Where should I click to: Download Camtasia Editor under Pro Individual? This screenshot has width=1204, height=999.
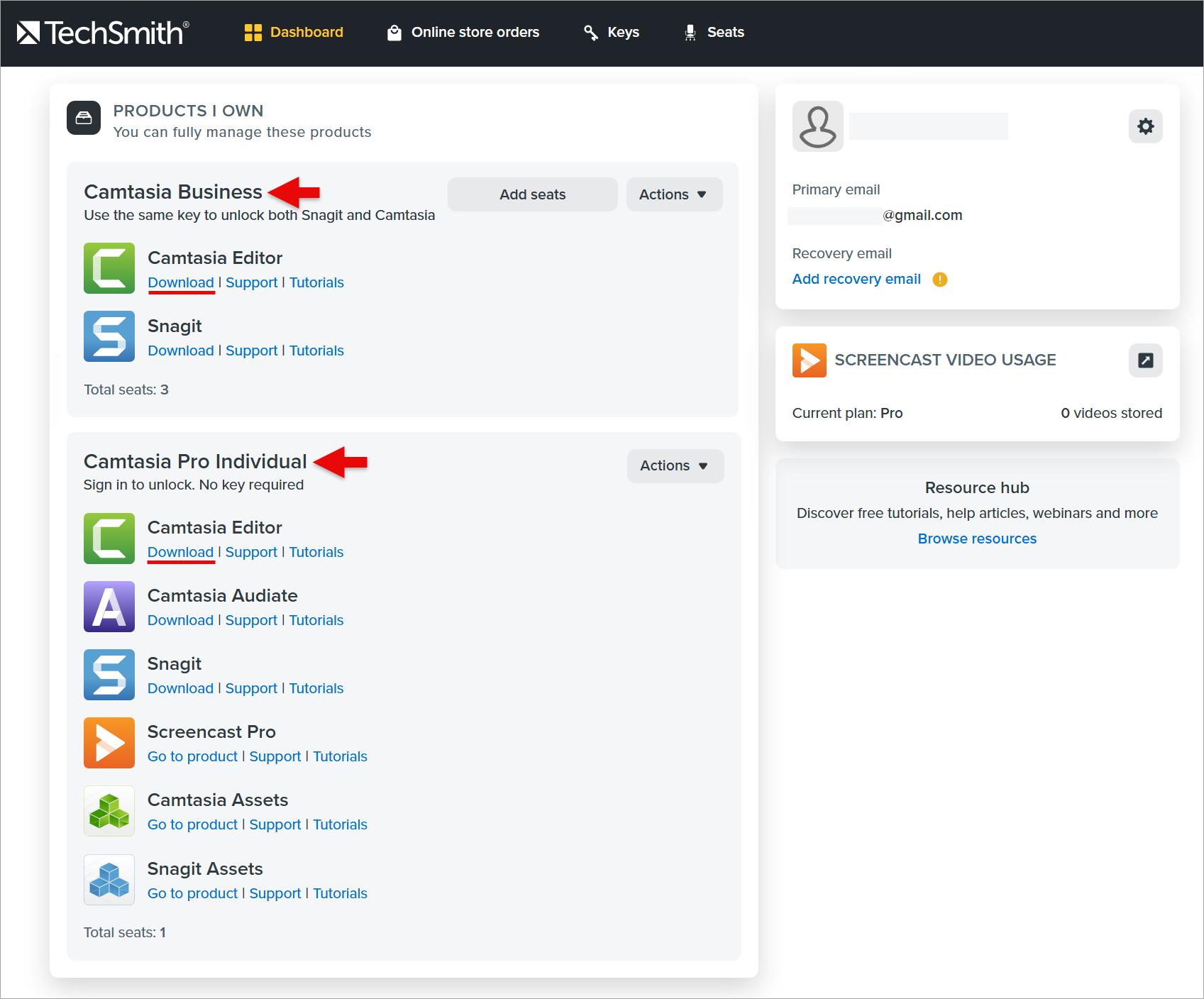[x=180, y=553]
